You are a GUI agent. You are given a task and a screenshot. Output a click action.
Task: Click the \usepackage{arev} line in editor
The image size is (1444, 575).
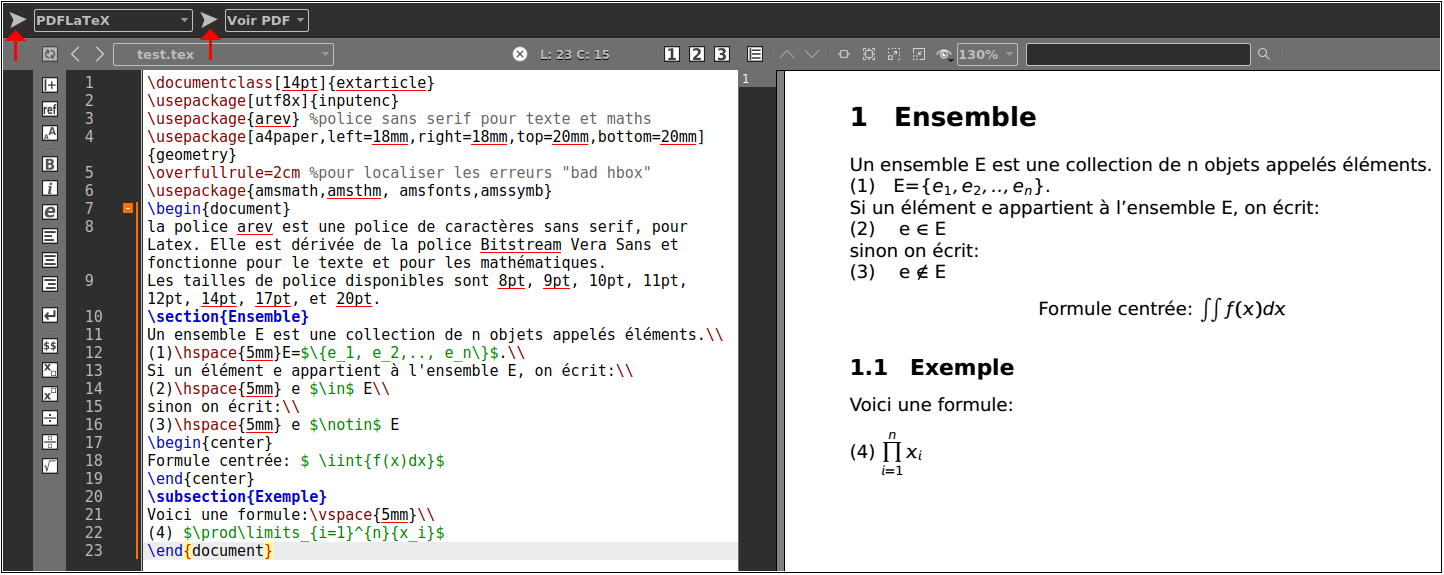point(399,119)
